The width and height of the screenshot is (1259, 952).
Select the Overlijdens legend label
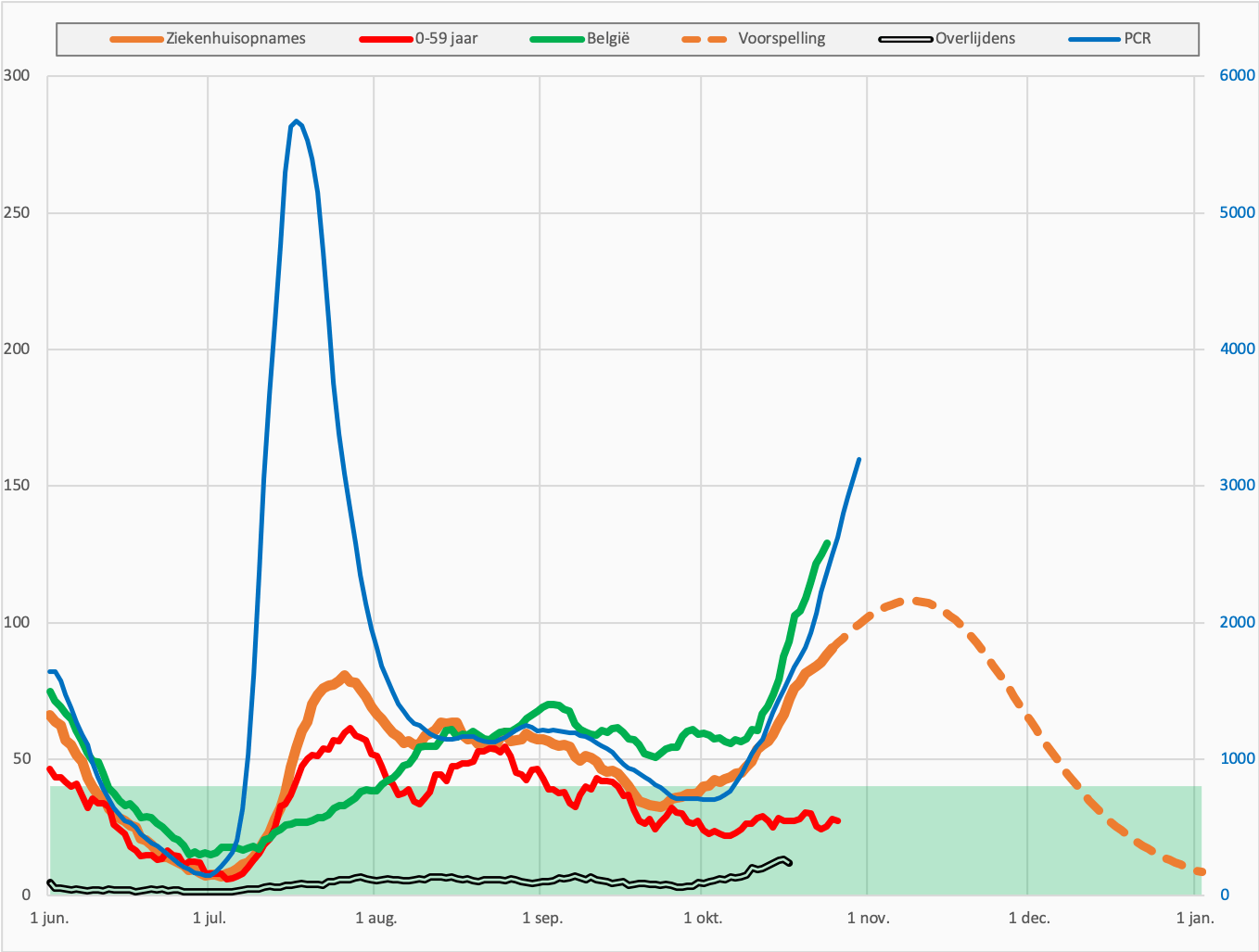click(x=975, y=39)
